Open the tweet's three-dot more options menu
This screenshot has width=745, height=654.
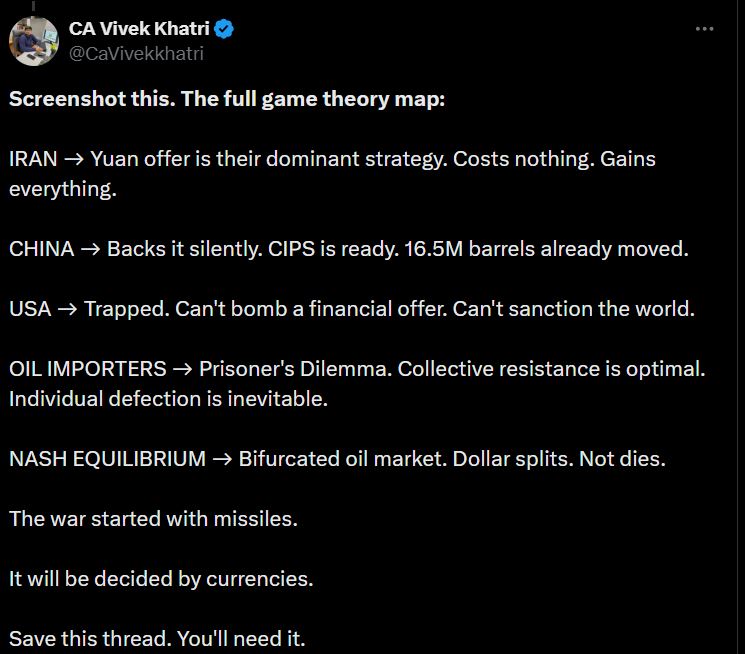click(705, 30)
